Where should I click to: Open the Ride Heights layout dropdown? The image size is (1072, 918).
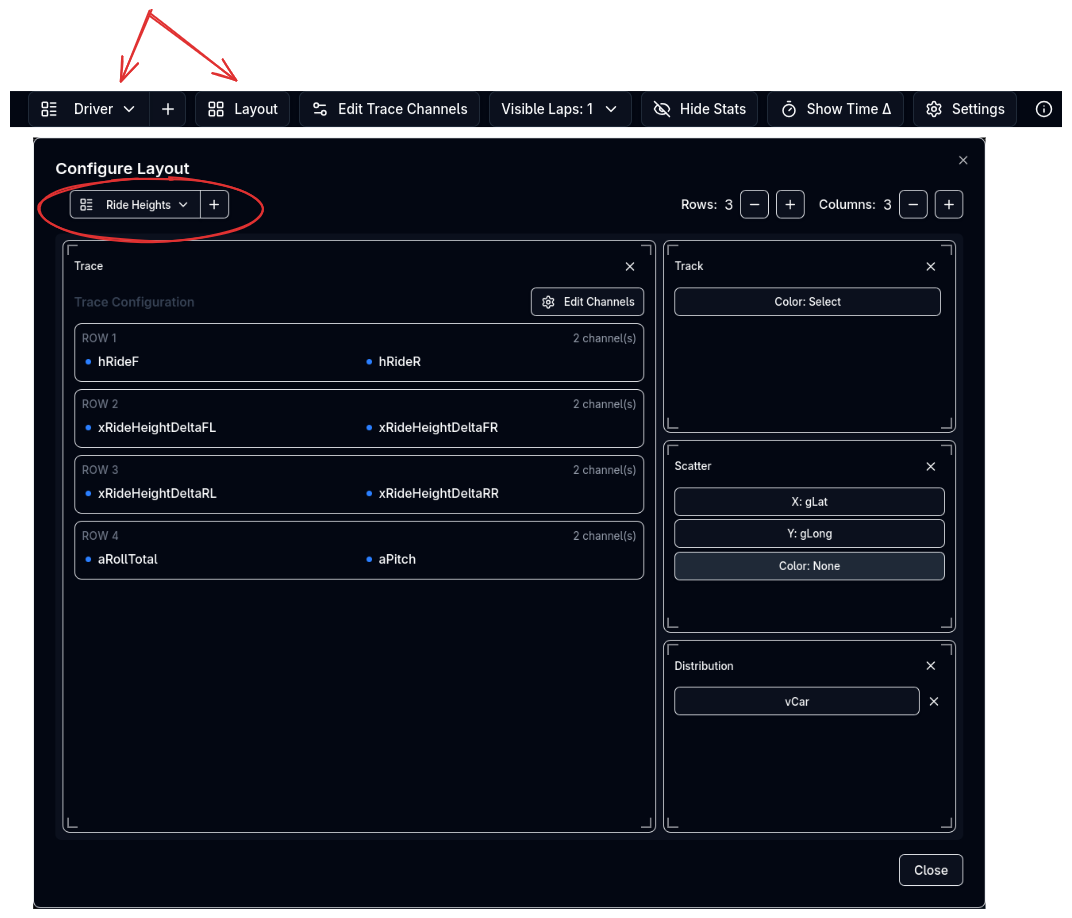(x=135, y=204)
